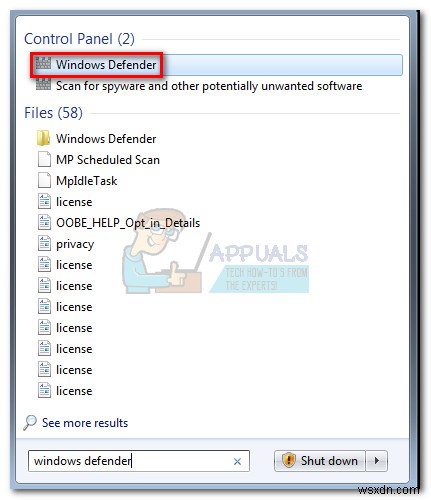Open the Windows Defender folder icon
This screenshot has width=431, height=500.
pyautogui.click(x=44, y=138)
